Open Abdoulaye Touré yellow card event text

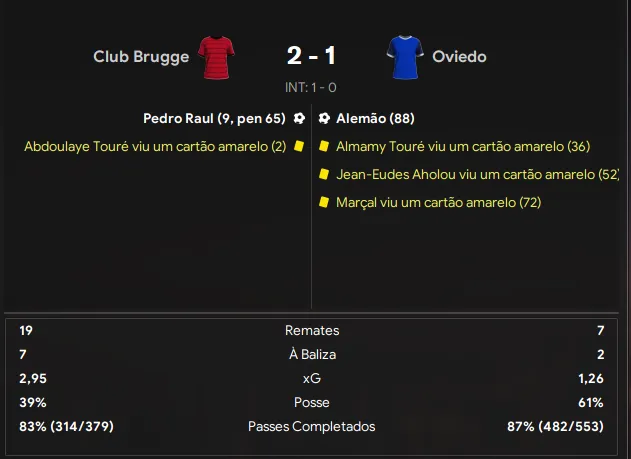(x=154, y=146)
